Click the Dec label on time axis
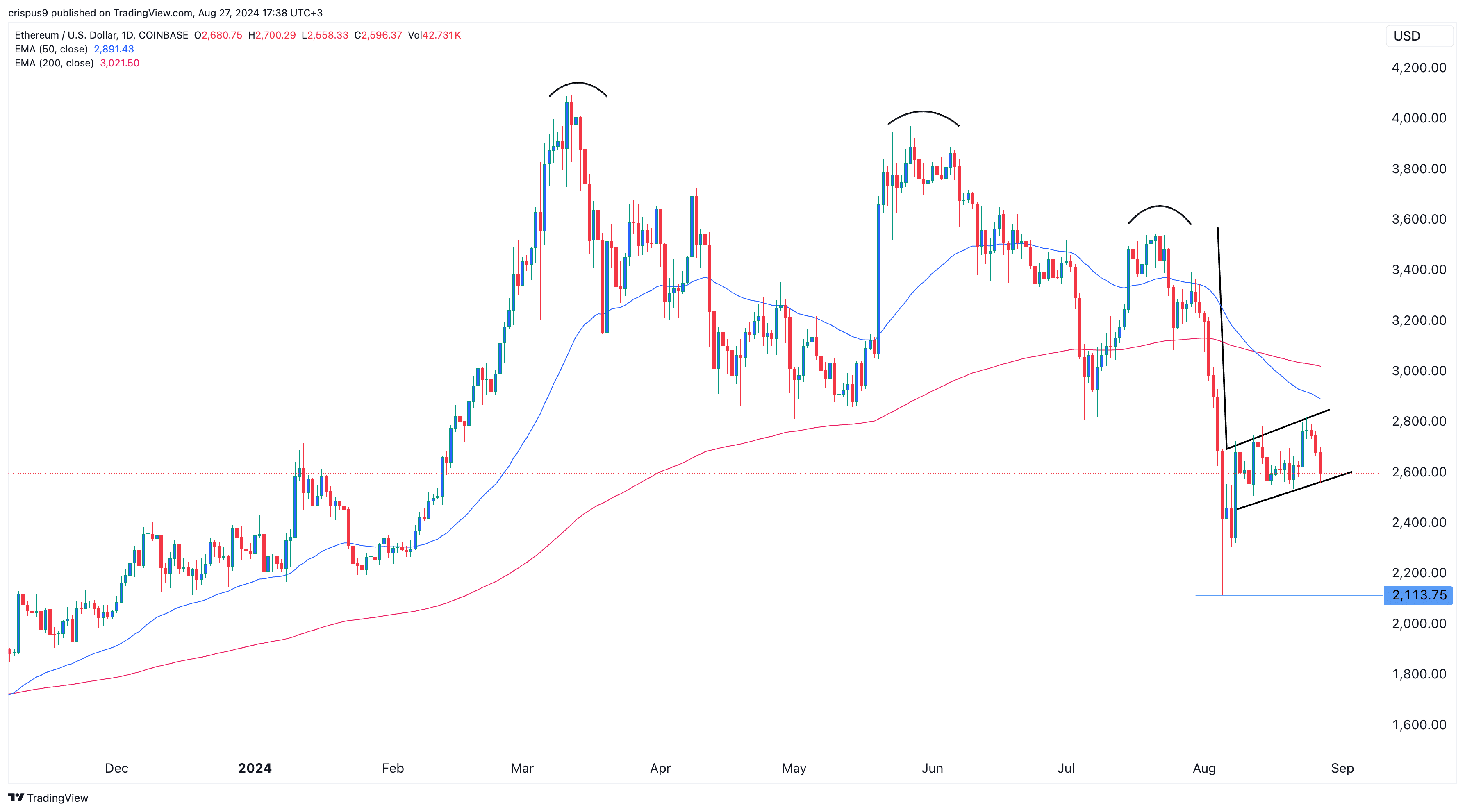This screenshot has width=1465, height=812. (x=116, y=768)
